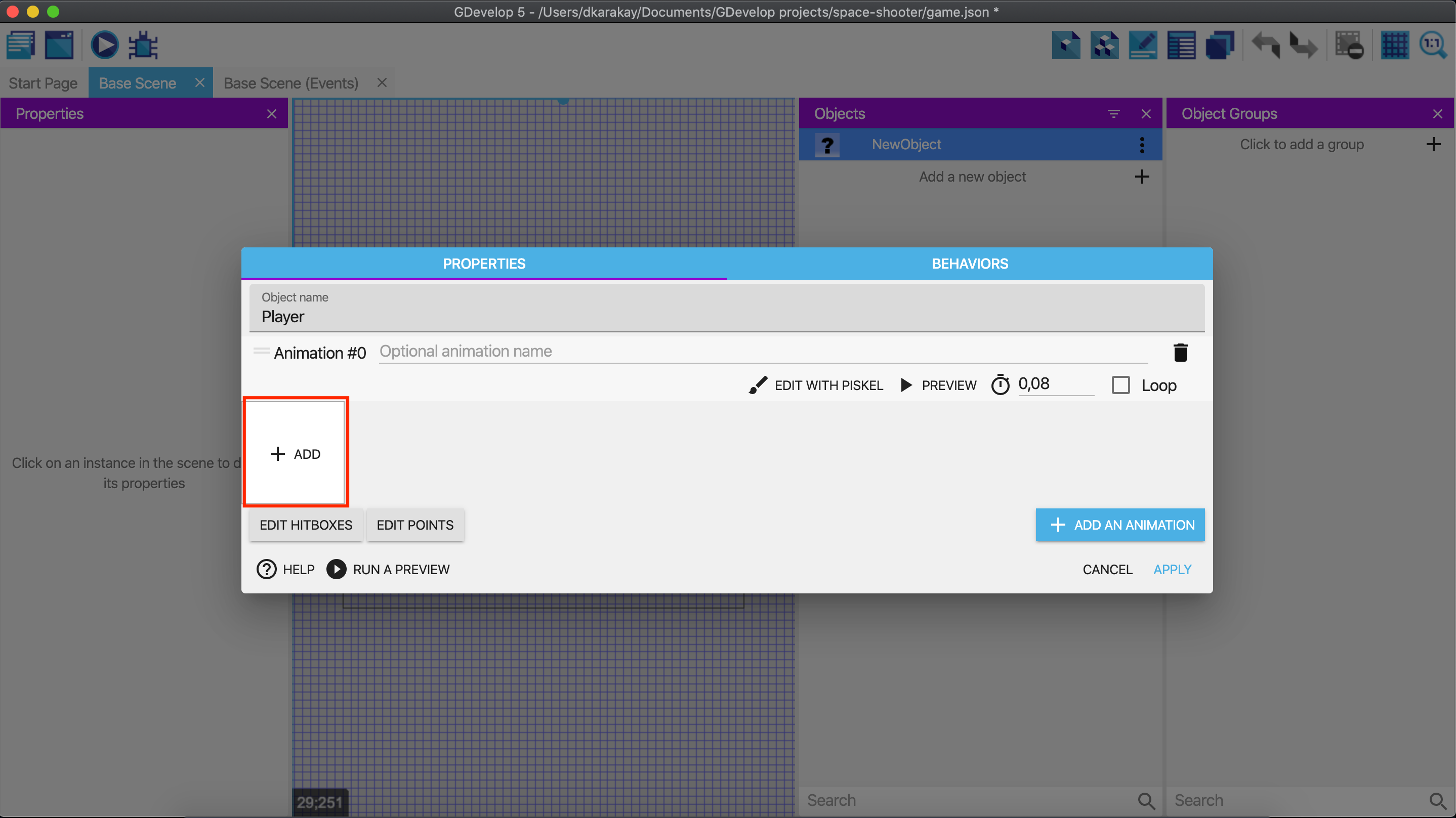Click plus to add object group

(1433, 145)
